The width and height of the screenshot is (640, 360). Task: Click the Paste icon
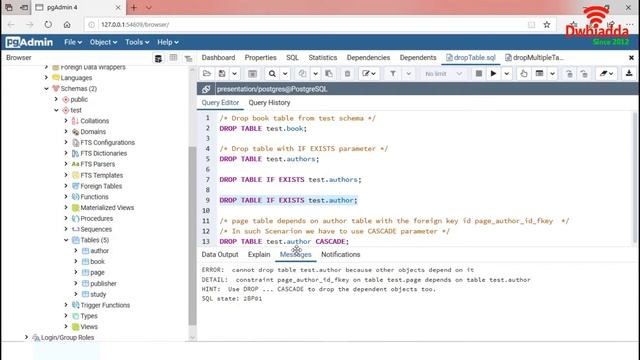[329, 73]
